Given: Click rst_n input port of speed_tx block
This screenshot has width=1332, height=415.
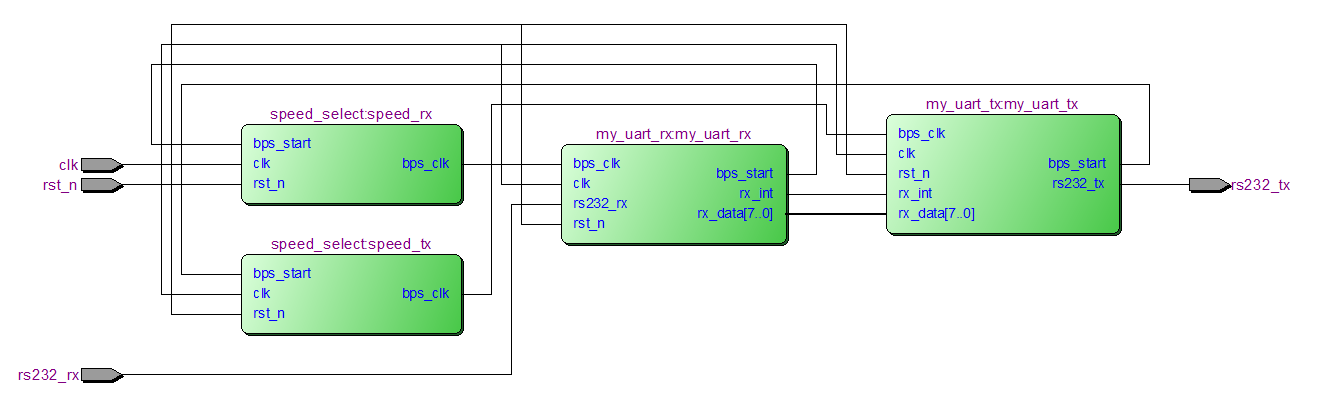Looking at the screenshot, I should pos(268,313).
